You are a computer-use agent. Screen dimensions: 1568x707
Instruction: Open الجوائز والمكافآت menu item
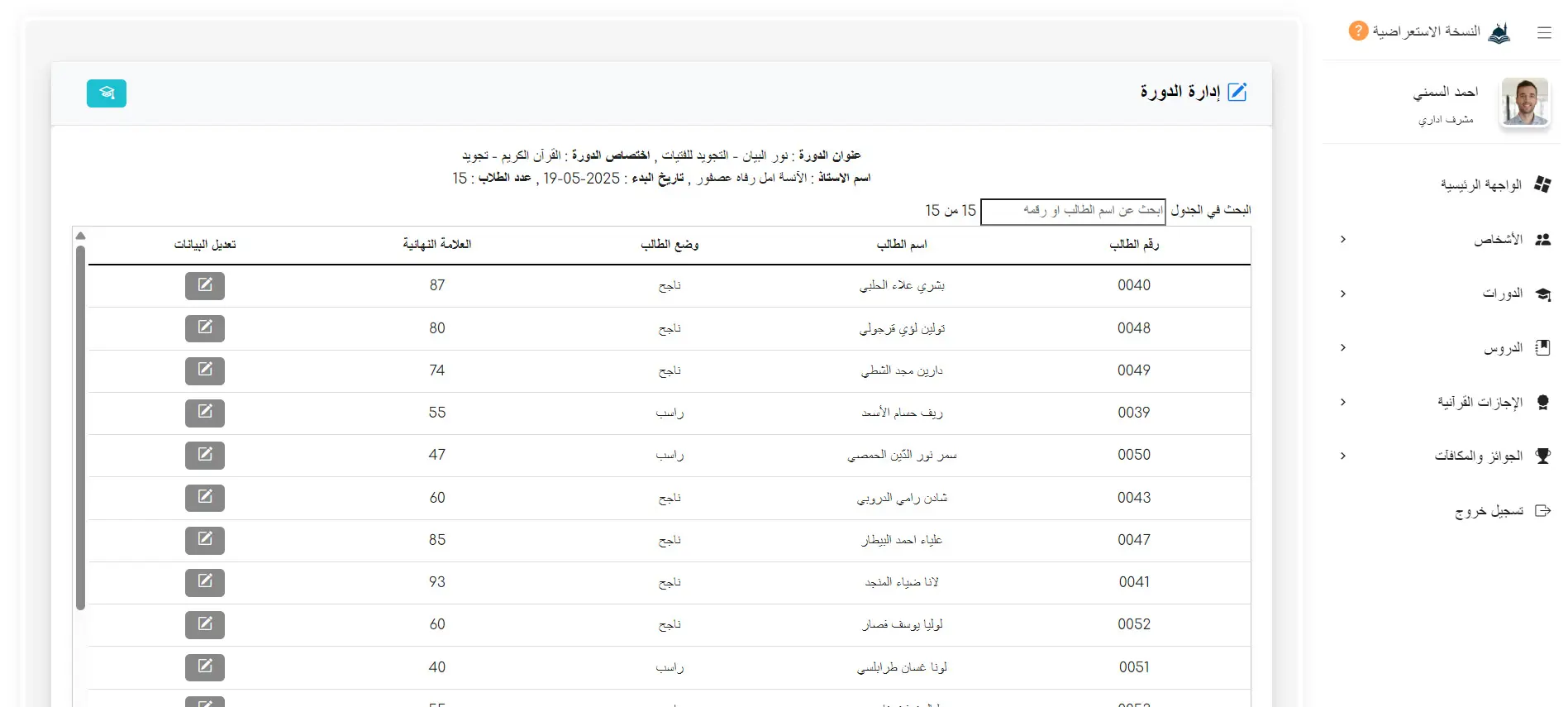click(1478, 456)
